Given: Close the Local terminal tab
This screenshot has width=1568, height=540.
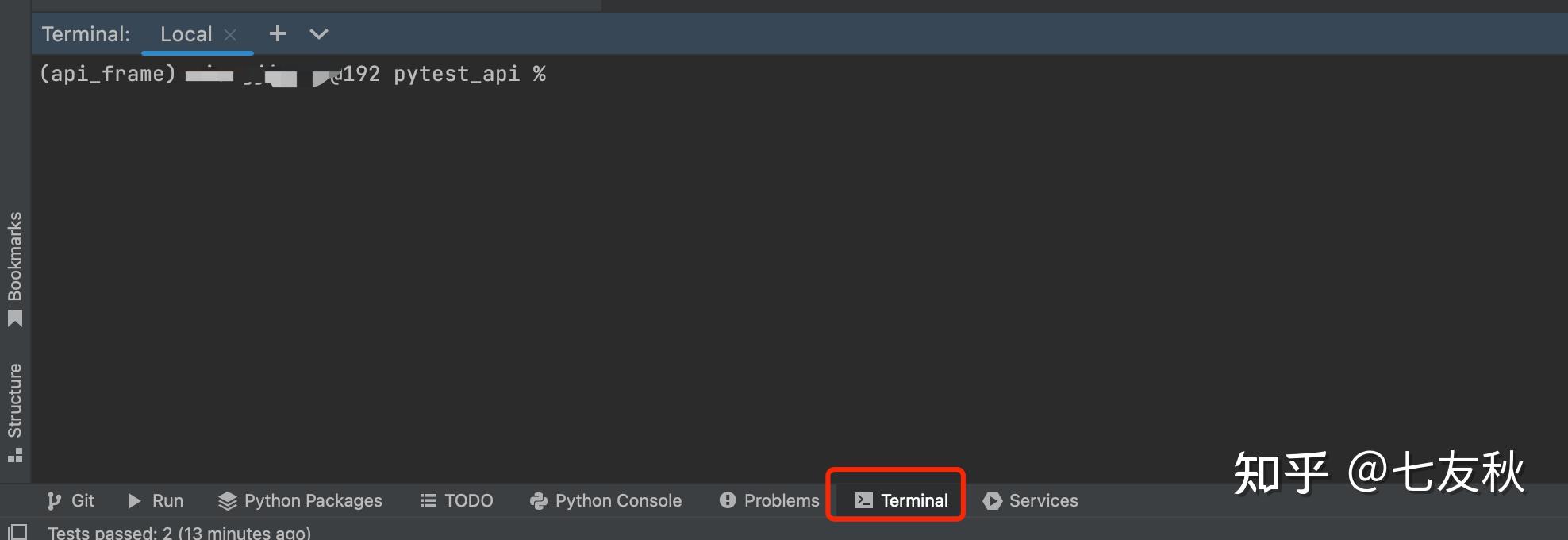Looking at the screenshot, I should click(x=230, y=35).
